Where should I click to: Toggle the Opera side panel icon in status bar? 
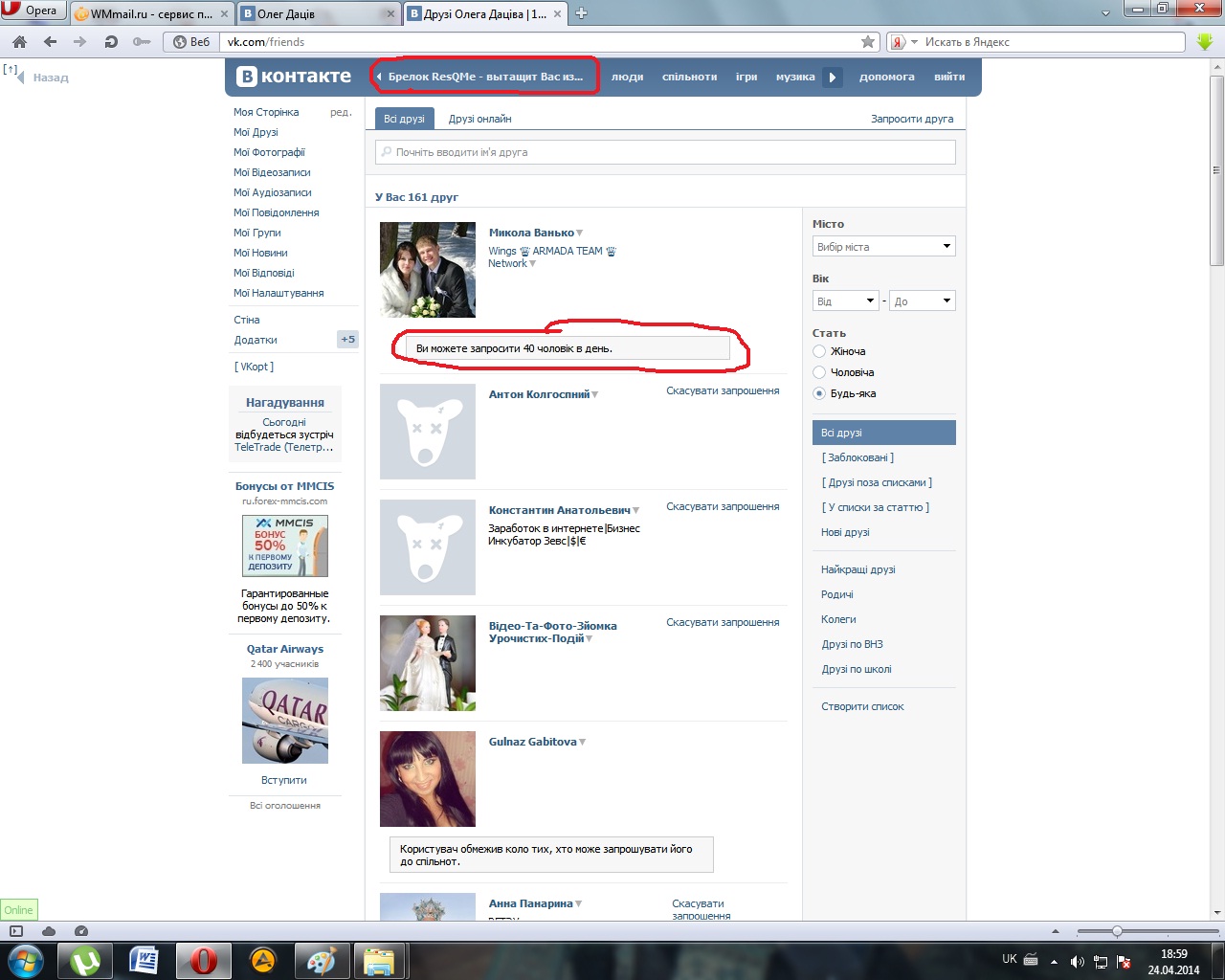point(15,931)
